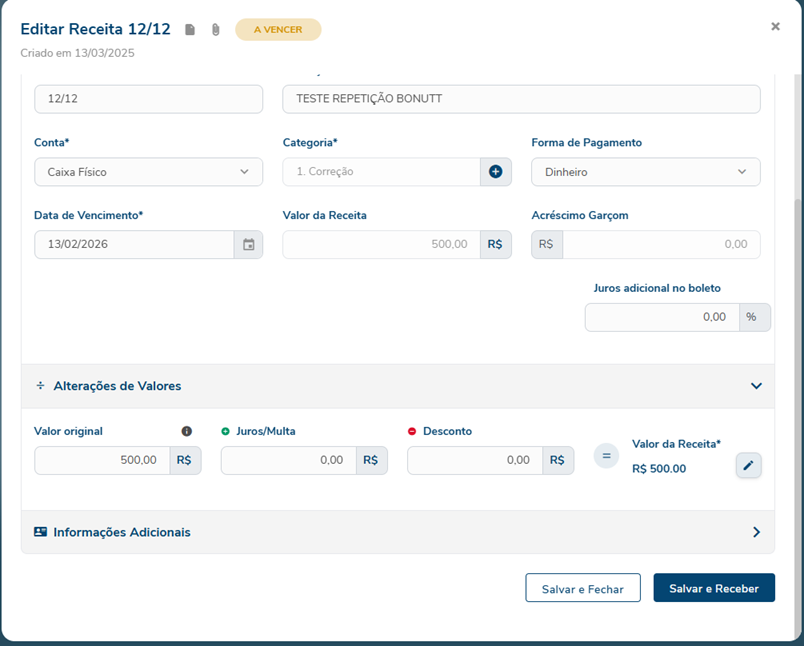Collapse the Alterações de Valores section

[756, 386]
